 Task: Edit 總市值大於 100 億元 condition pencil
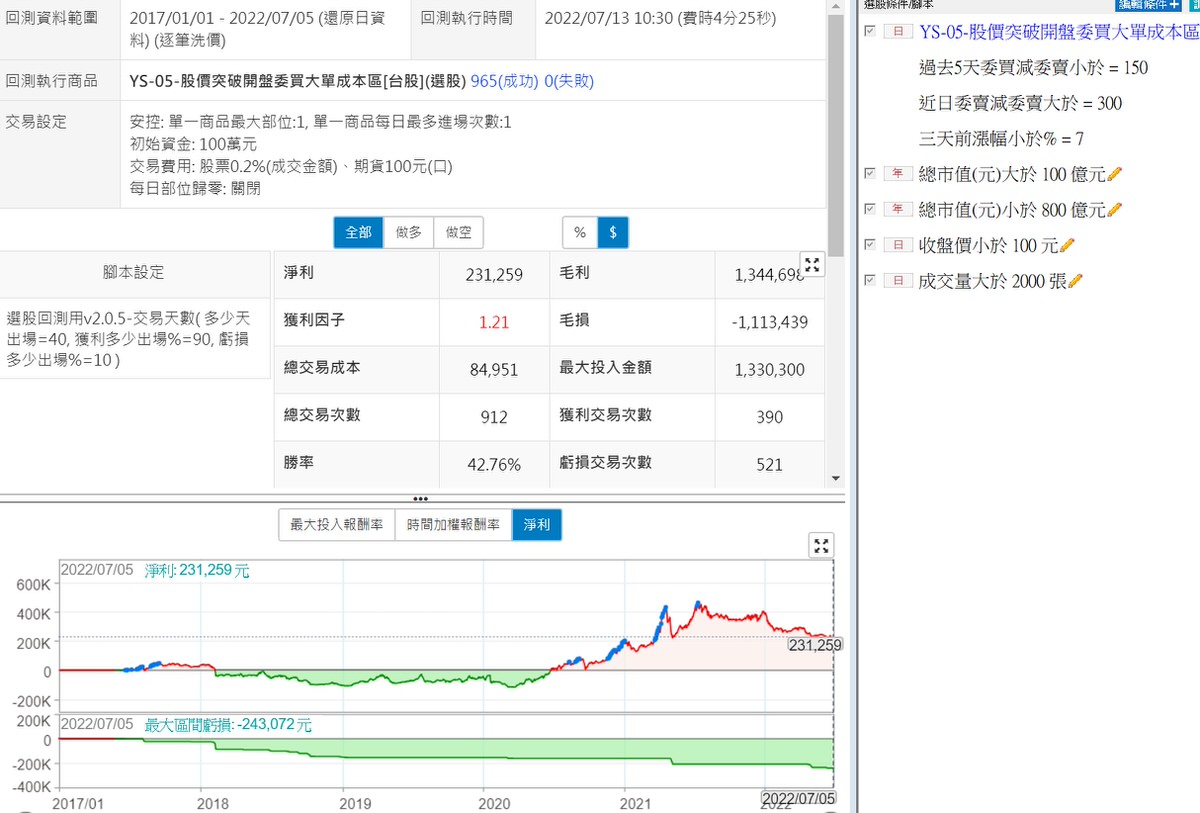tap(1115, 175)
